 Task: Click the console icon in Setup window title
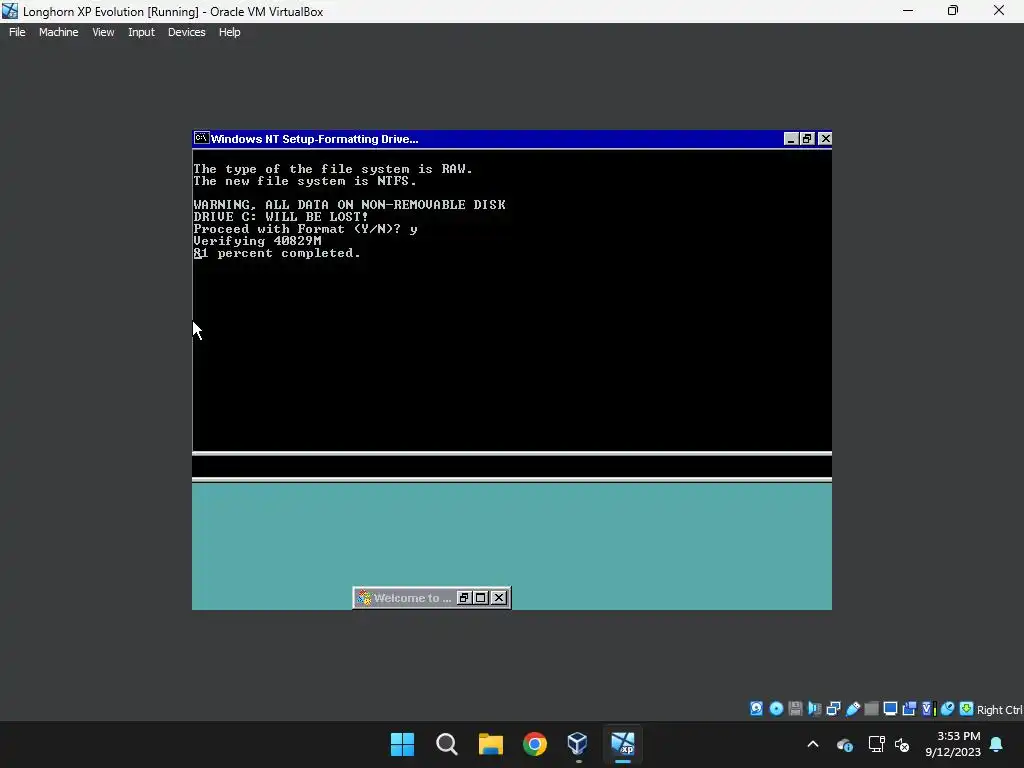point(201,138)
